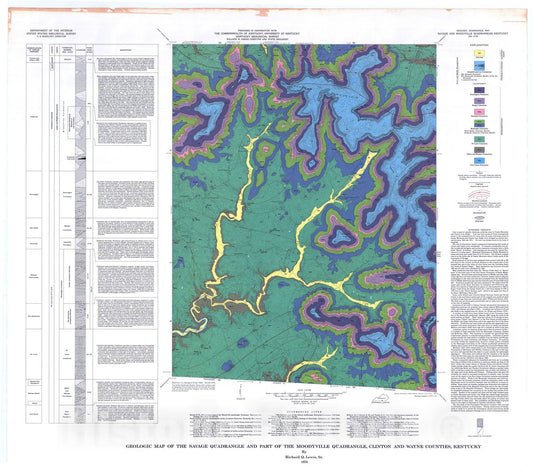Click the "DEPARTMENT OF THE INTERIOR" header text
This screenshot has height=471, width=533.
click(51, 31)
